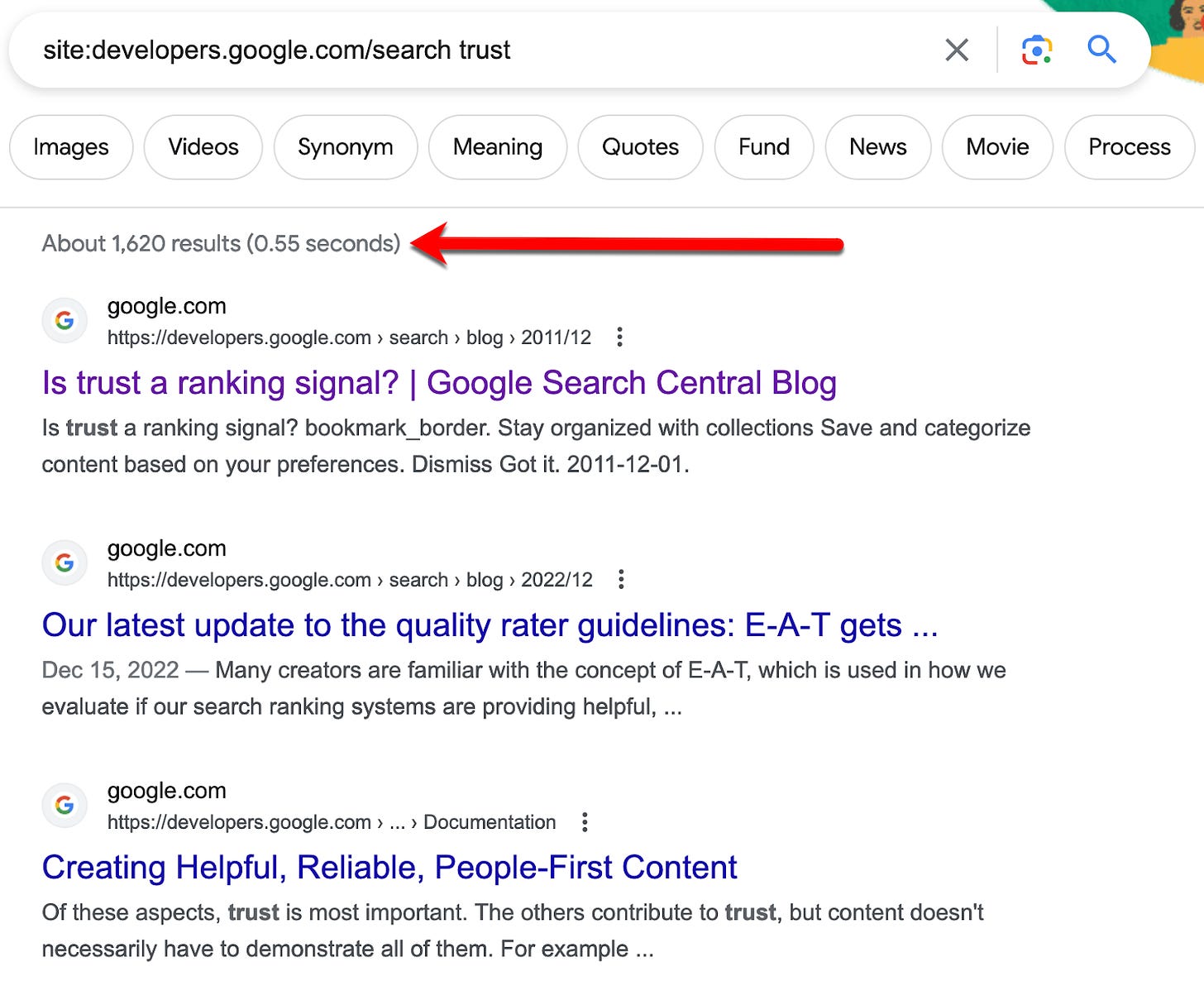
Task: Select the Synonym suggestion chip
Action: 346,147
